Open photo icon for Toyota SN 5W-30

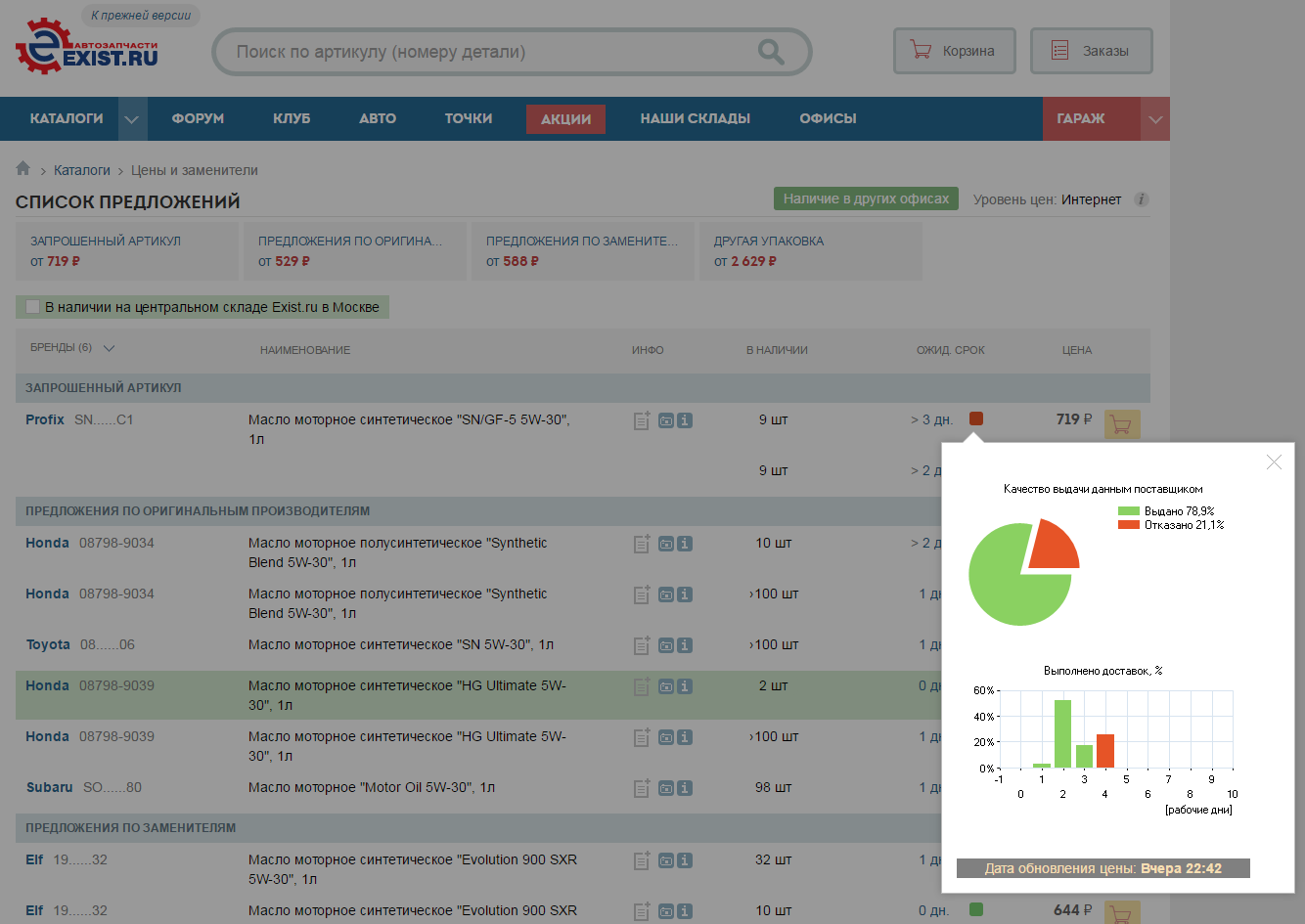(666, 645)
